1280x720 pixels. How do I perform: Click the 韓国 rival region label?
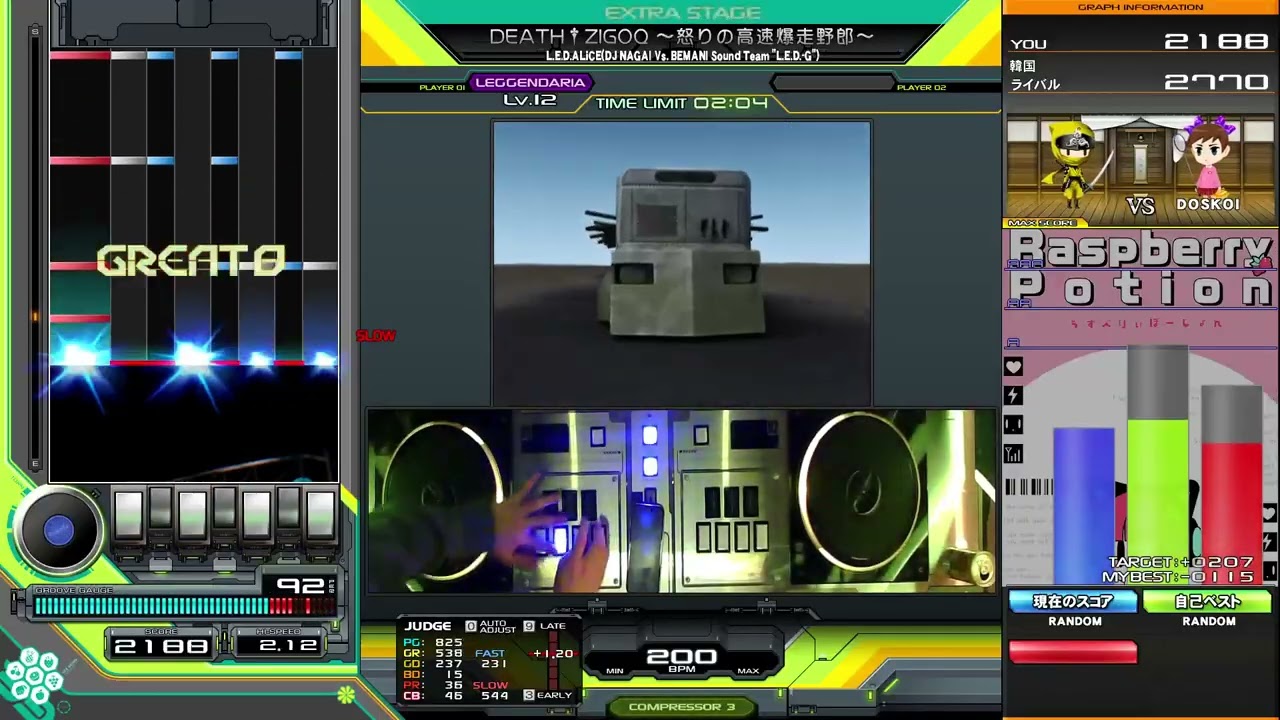[1023, 66]
